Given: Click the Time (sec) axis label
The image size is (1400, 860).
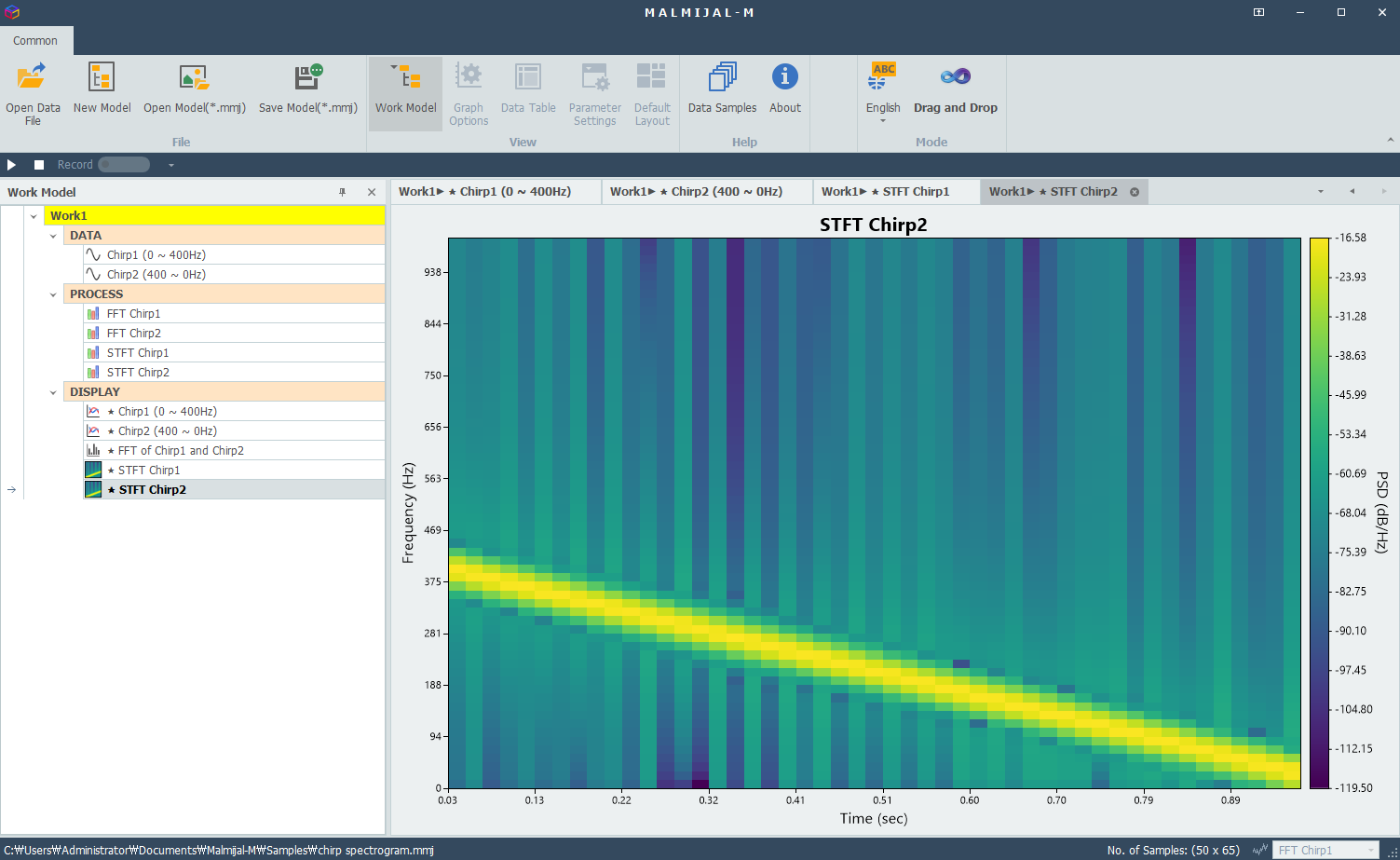Looking at the screenshot, I should [874, 818].
